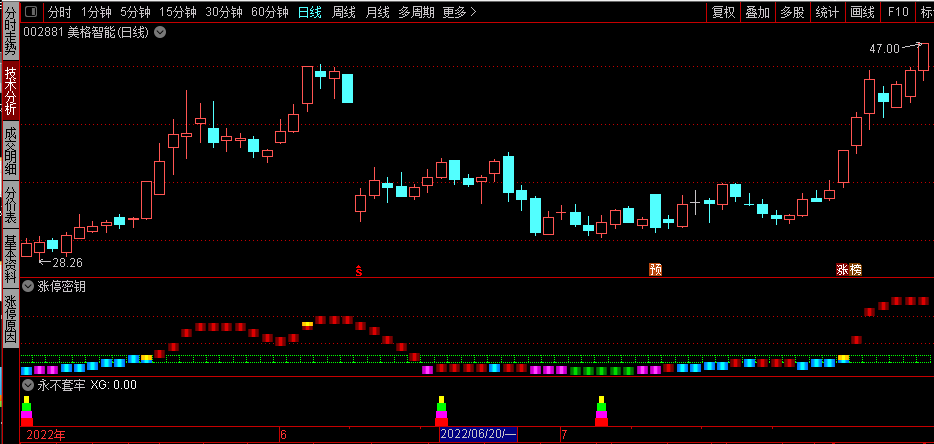The image size is (934, 444).
Task: Click the month 6 timeline label
Action: pos(284,435)
